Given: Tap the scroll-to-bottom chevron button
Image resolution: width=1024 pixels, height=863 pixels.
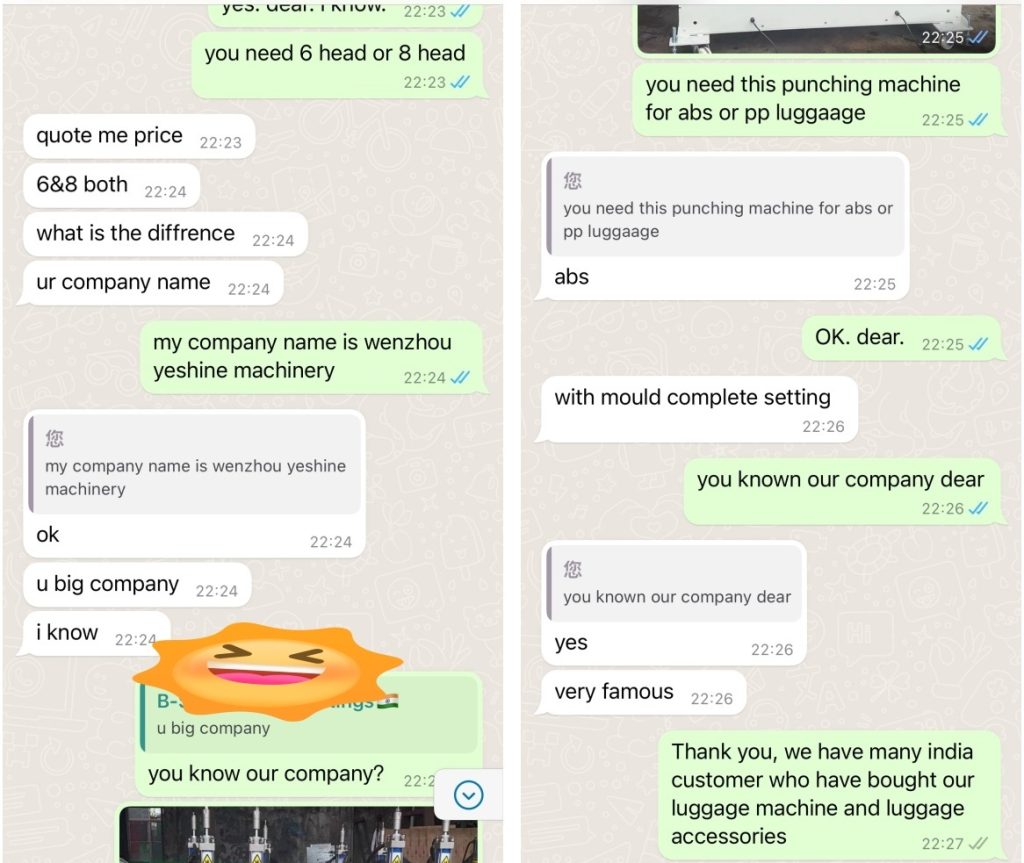Looking at the screenshot, I should pos(468,794).
